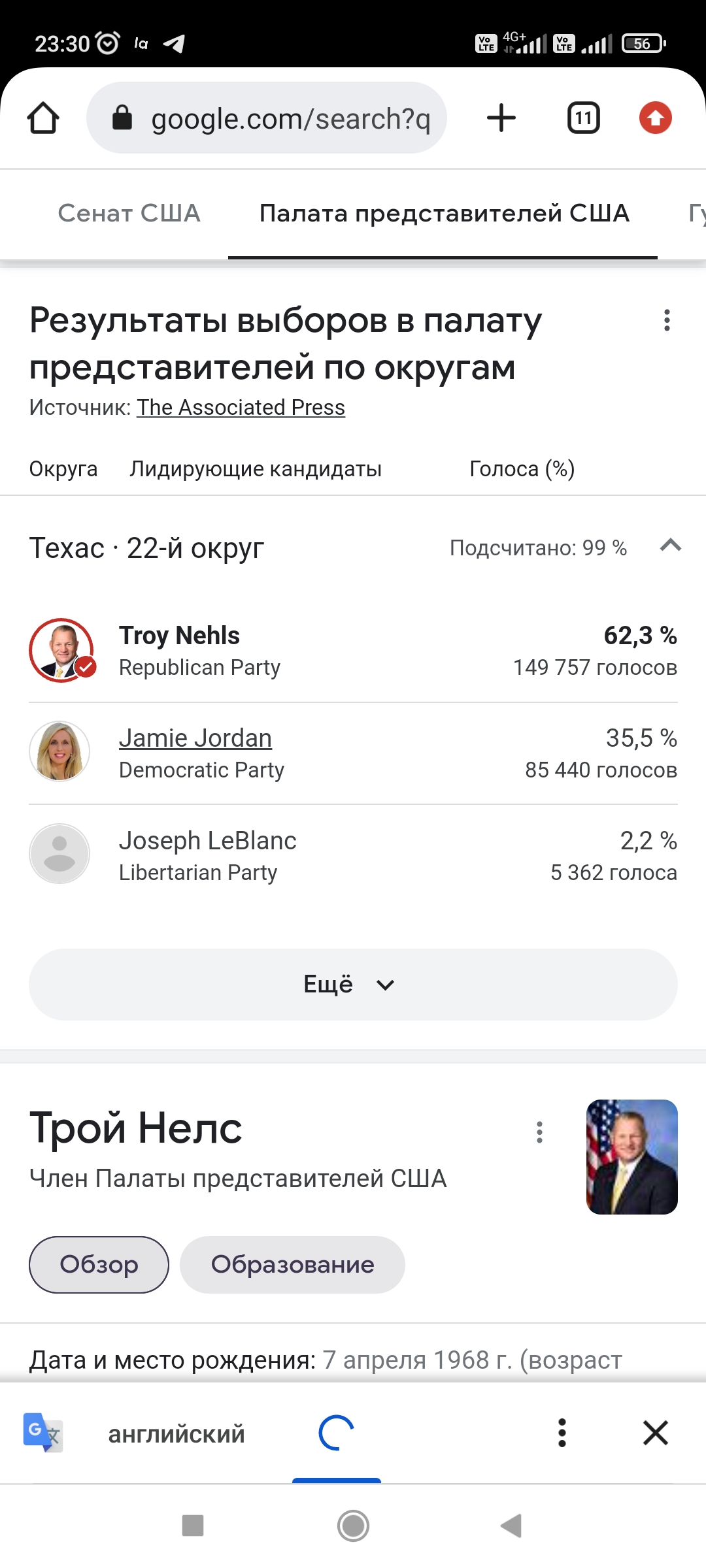Viewport: 706px width, 1568px height.
Task: Switch to Сенат США tab
Action: pos(129,213)
